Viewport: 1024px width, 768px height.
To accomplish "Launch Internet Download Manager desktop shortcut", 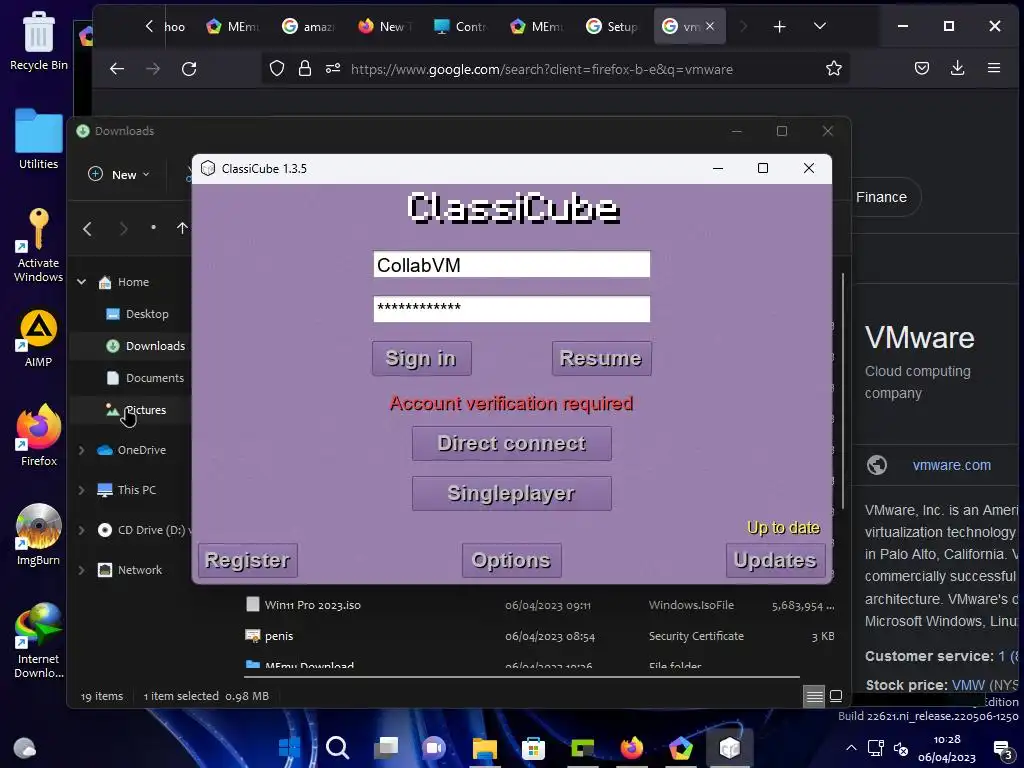I will click(x=39, y=641).
